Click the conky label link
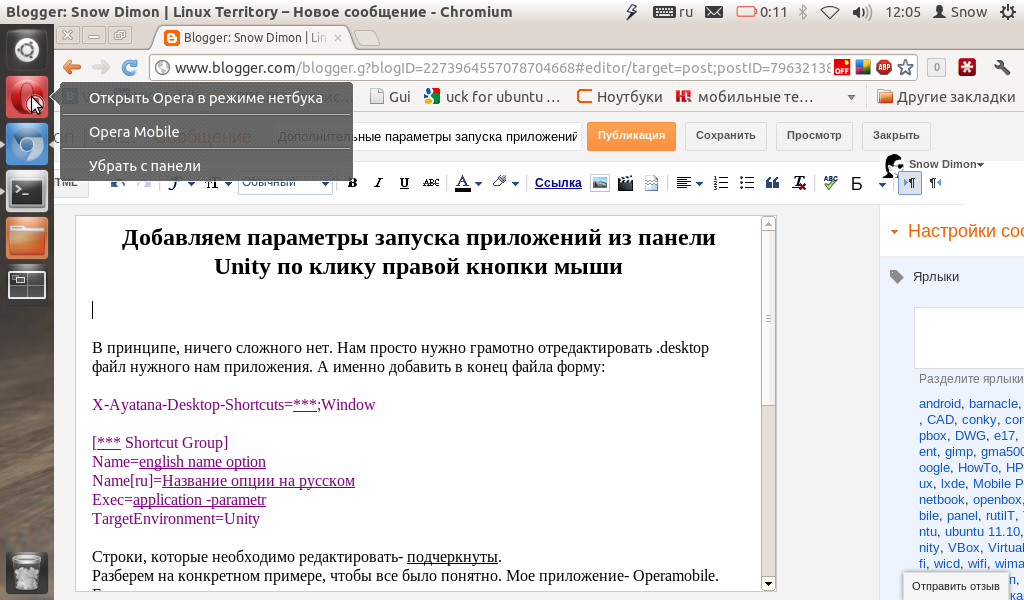The height and width of the screenshot is (600, 1024). 979,420
